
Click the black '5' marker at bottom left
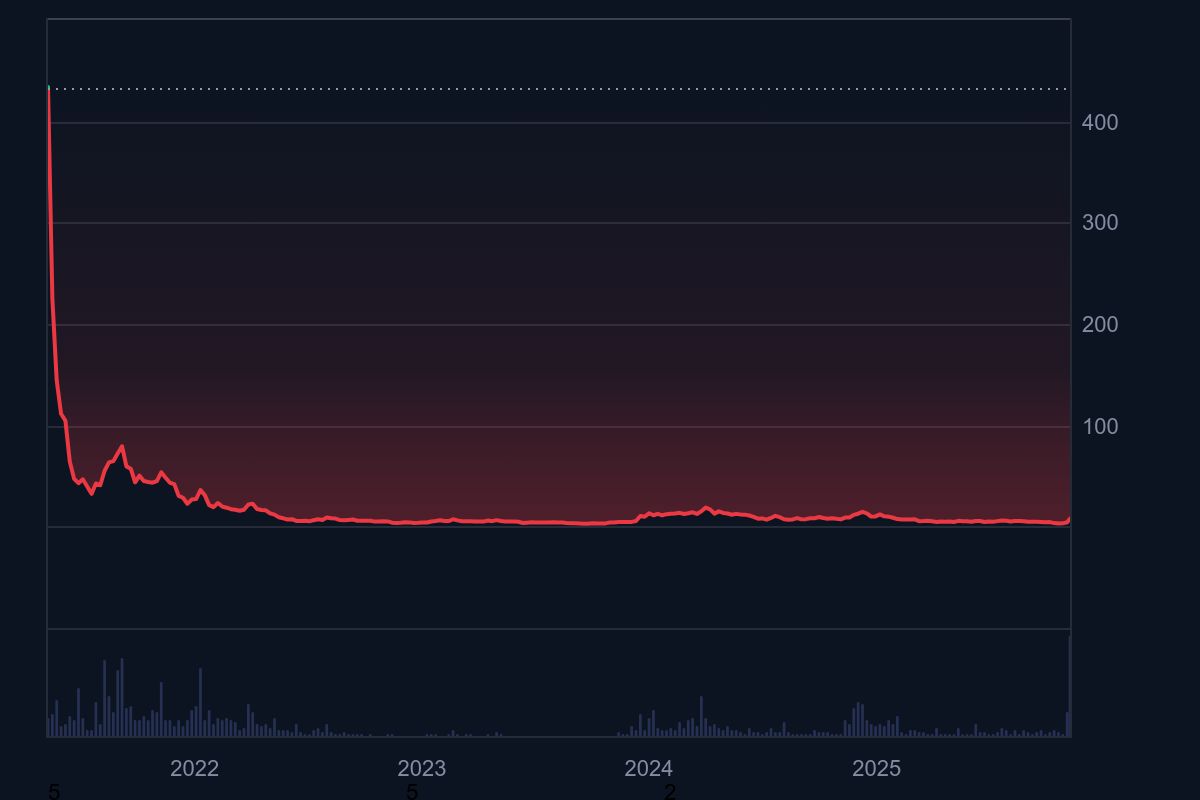[x=54, y=792]
